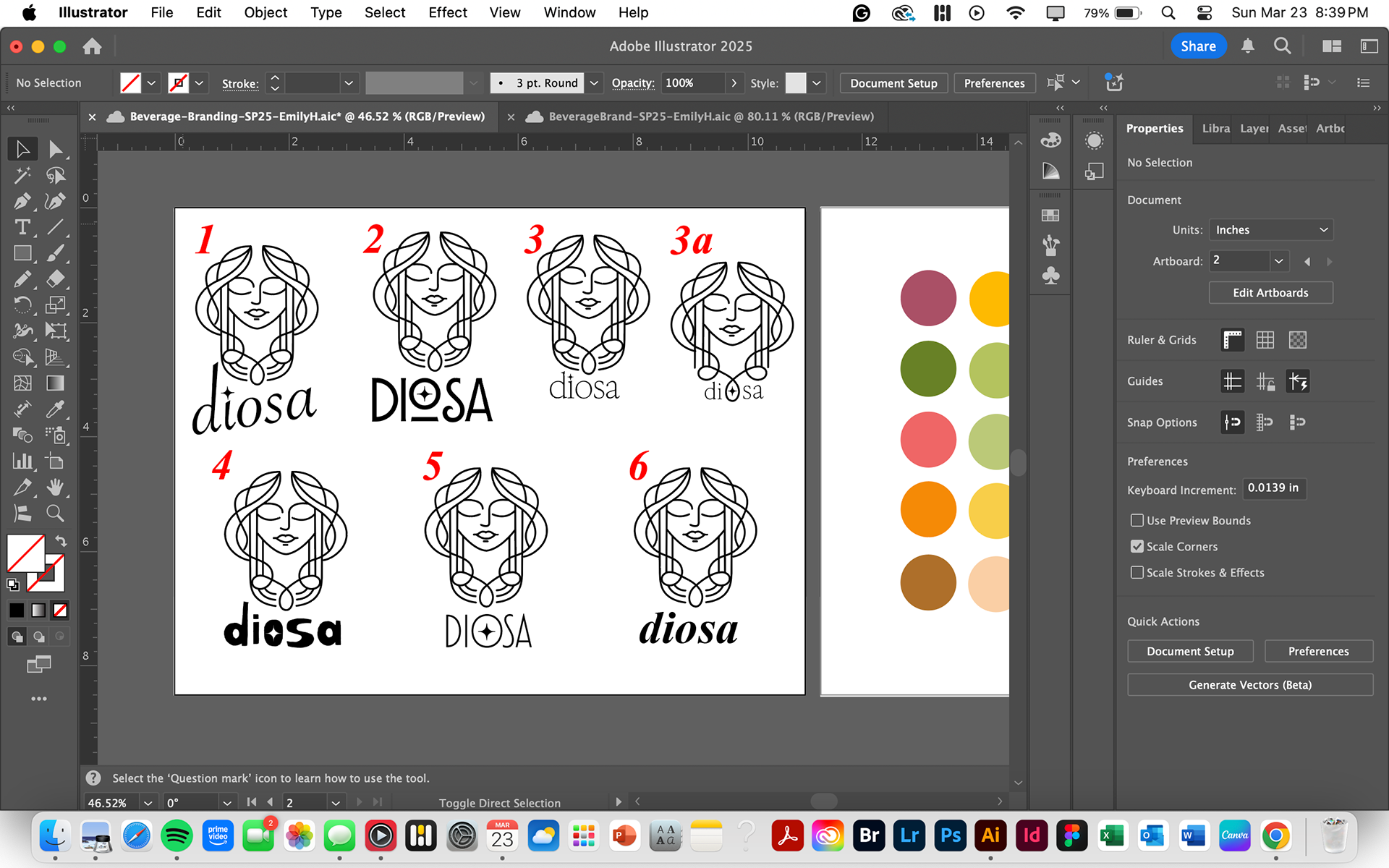The height and width of the screenshot is (868, 1389).
Task: Pick the Magic Wand tool
Action: pos(22,175)
